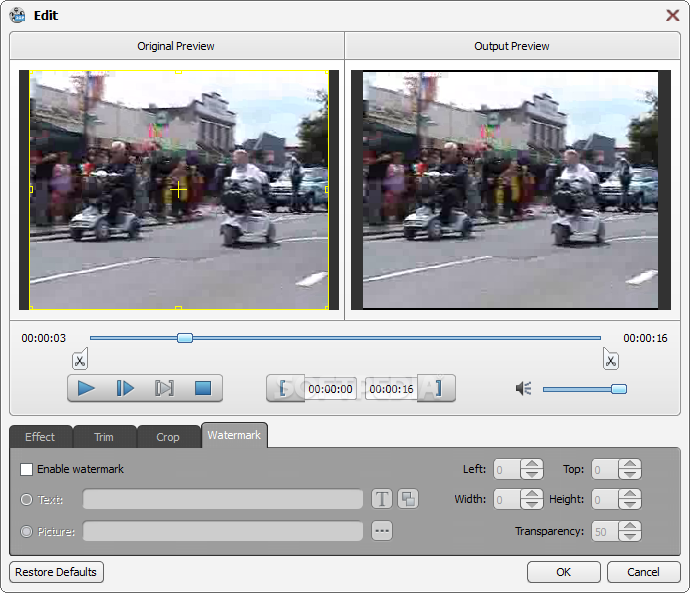
Task: Click the crop center crosshair in Original Preview
Action: point(178,190)
